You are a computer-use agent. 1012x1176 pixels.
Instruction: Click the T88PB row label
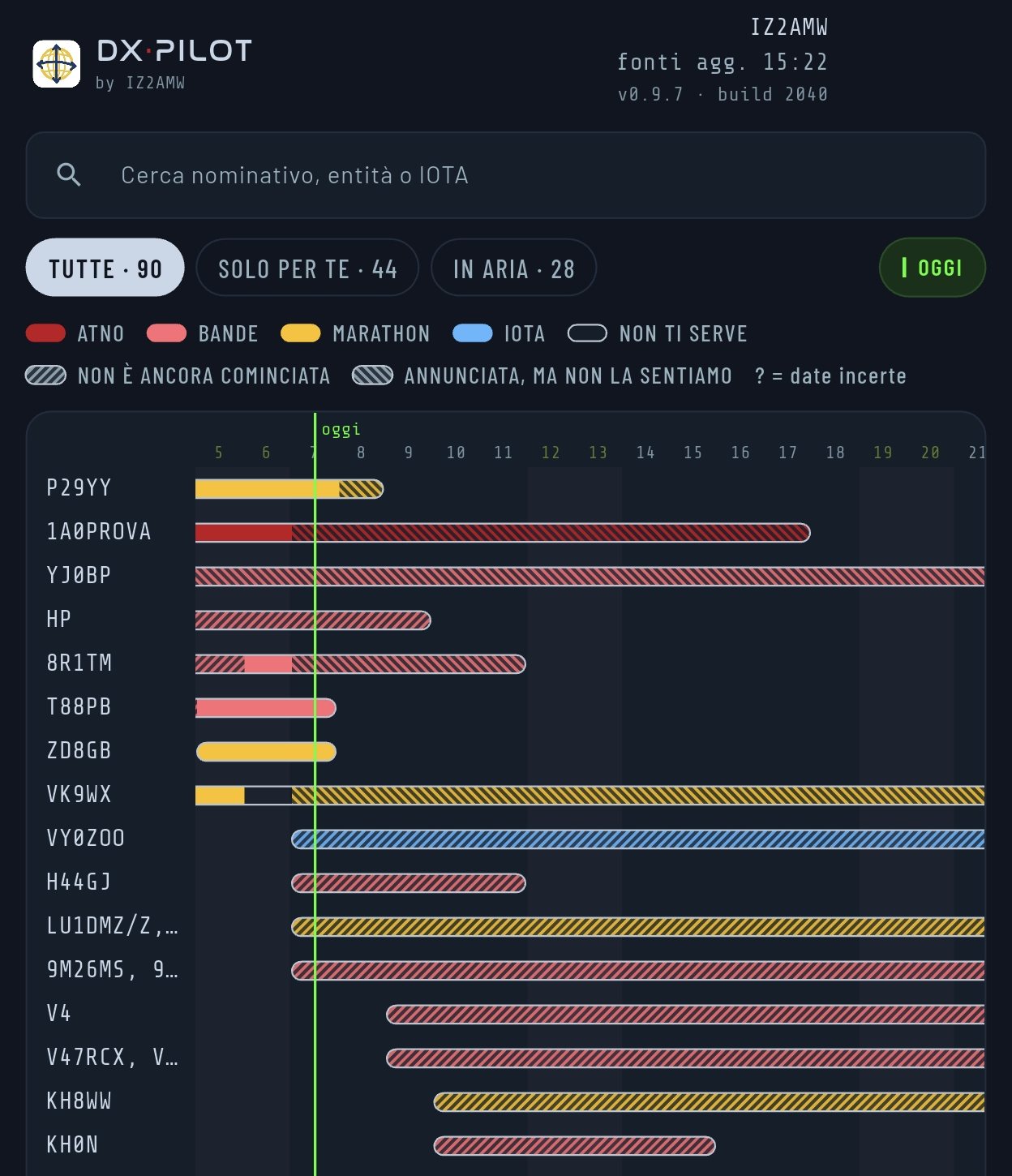79,707
